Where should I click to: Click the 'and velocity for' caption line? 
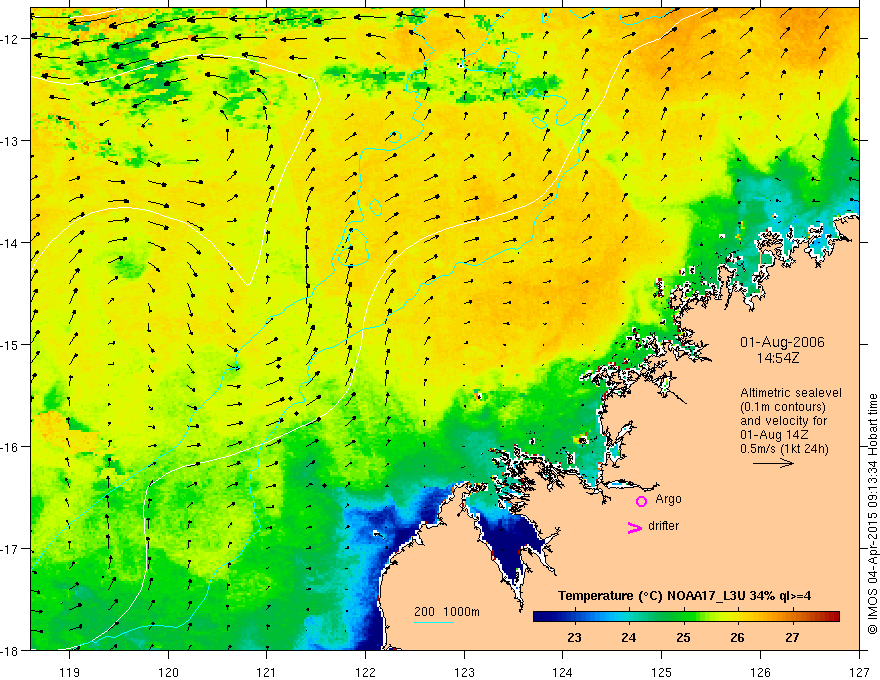[783, 421]
